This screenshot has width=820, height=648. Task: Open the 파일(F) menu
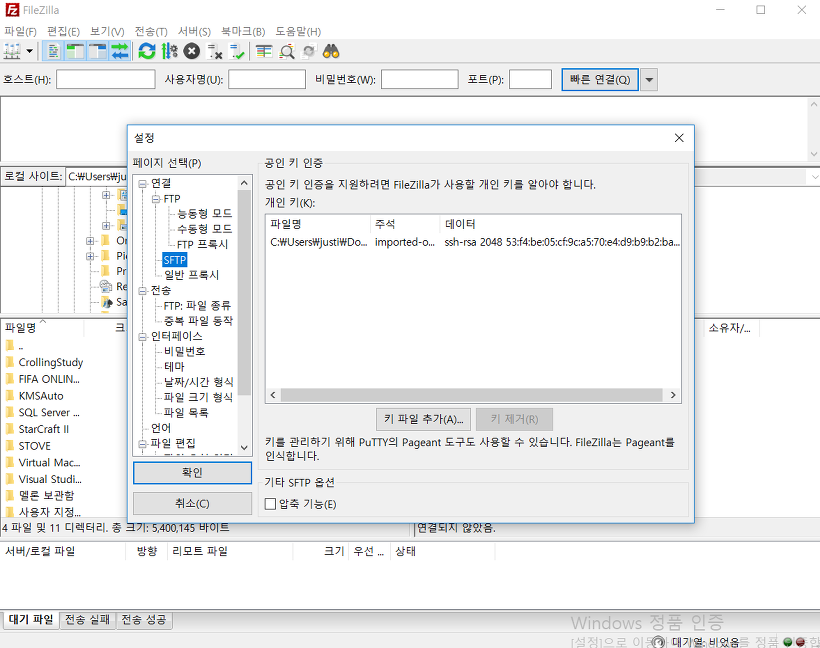pos(20,31)
